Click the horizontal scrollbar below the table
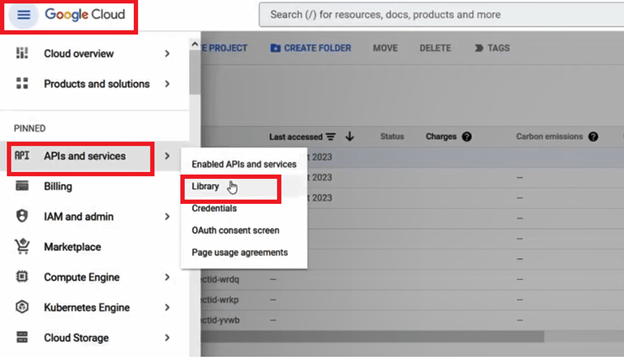Screen dimensions: 624x362 tap(372, 336)
